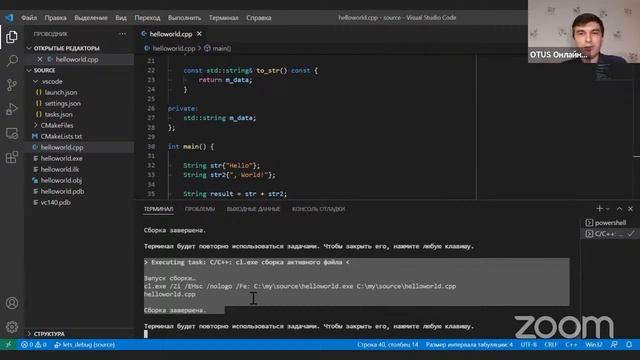This screenshot has height=360, width=640.
Task: Show errors and warnings count in status bar
Action: [34, 344]
